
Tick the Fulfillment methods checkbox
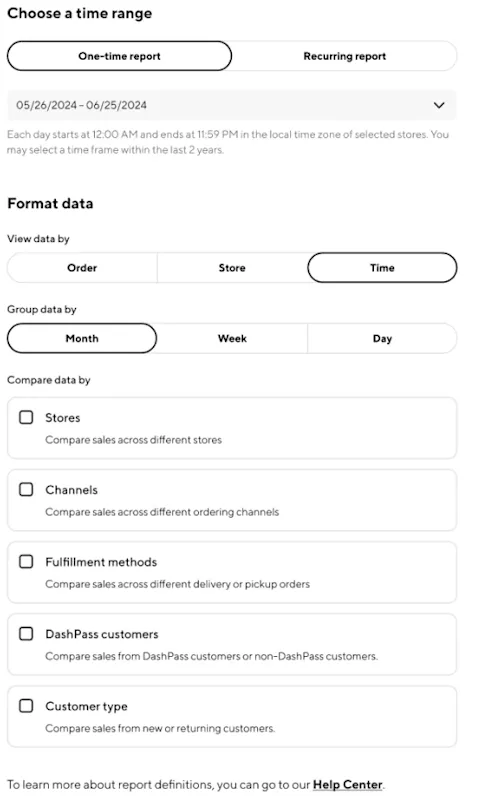click(26, 562)
